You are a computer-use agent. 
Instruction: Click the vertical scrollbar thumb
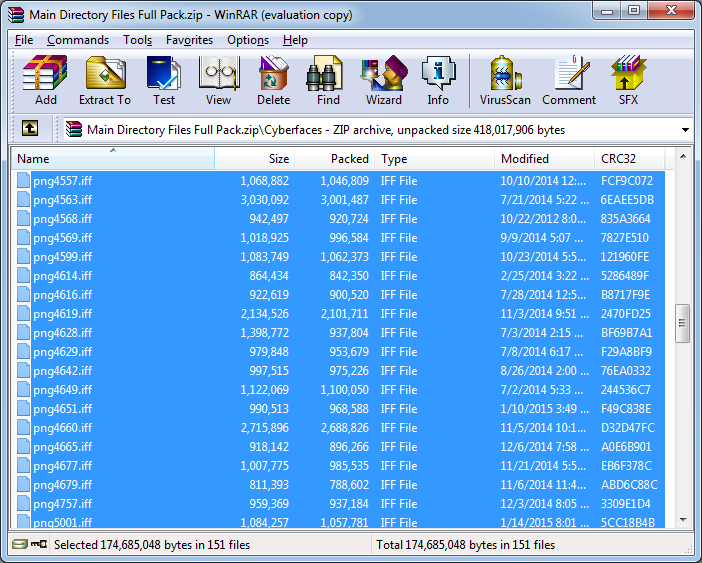pyautogui.click(x=682, y=323)
